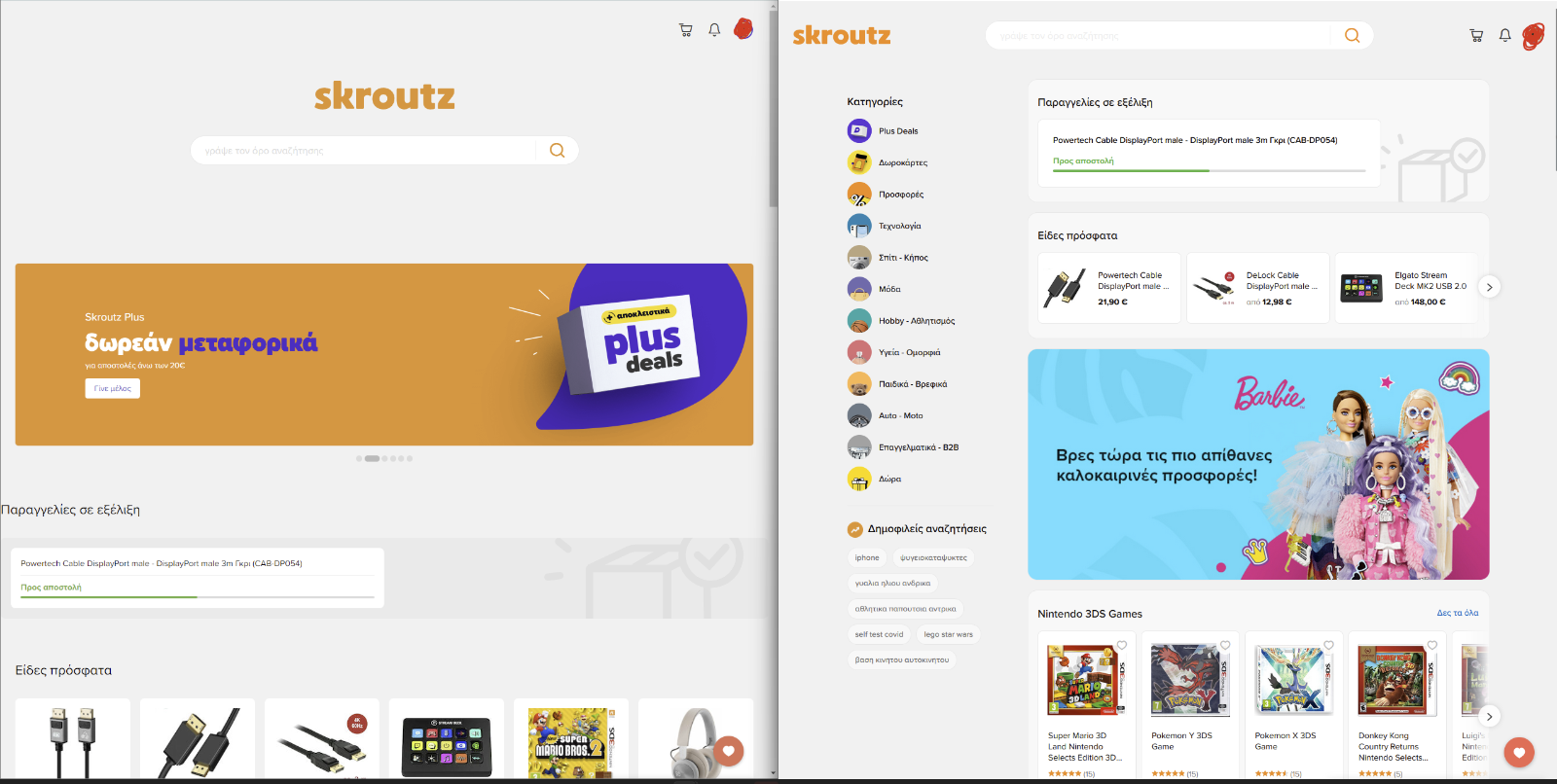Viewport: 1557px width, 784px height.
Task: Open Δες τα όλα link
Action: pyautogui.click(x=1458, y=613)
